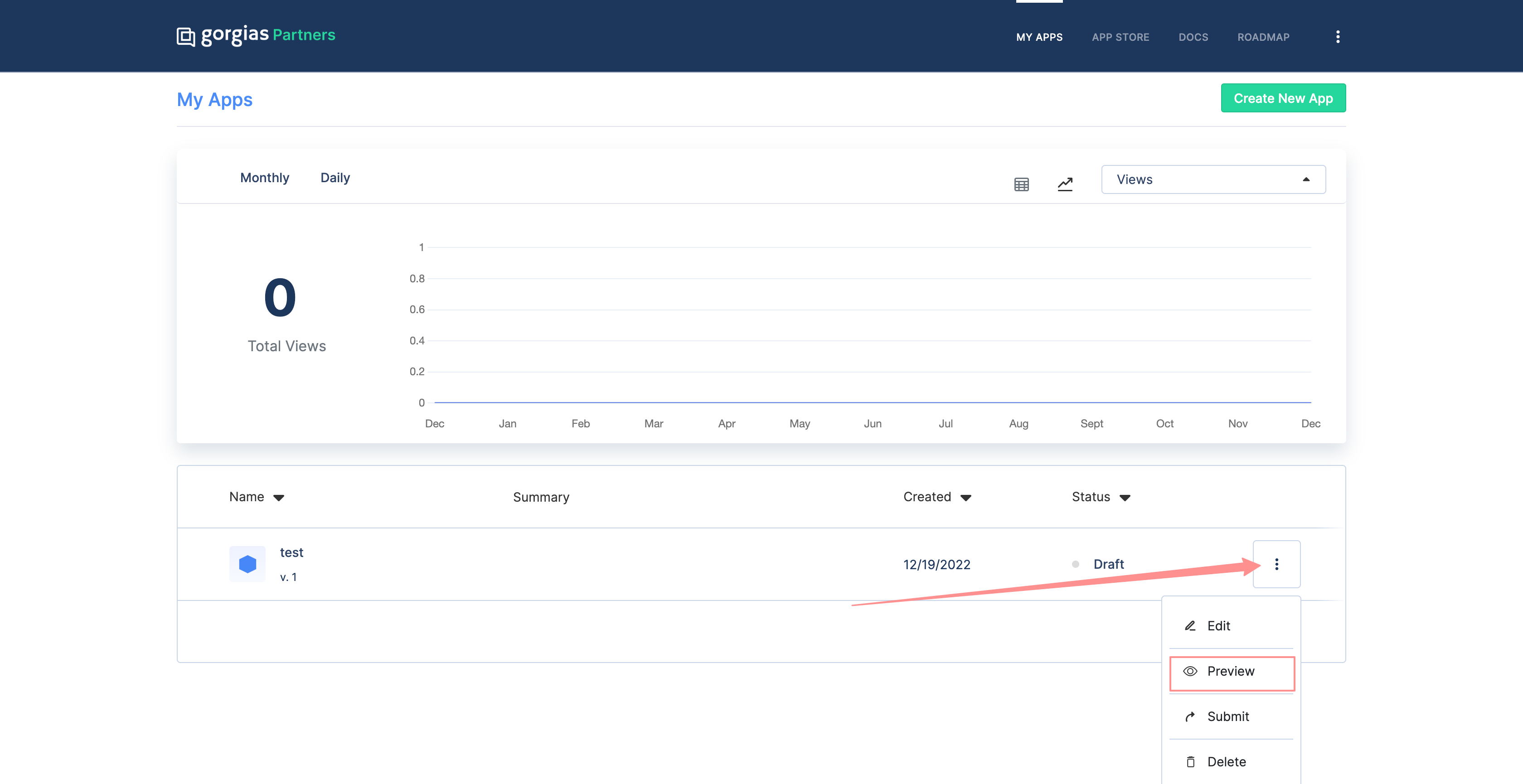Click the Summary column header
The image size is (1523, 784).
[x=541, y=498]
